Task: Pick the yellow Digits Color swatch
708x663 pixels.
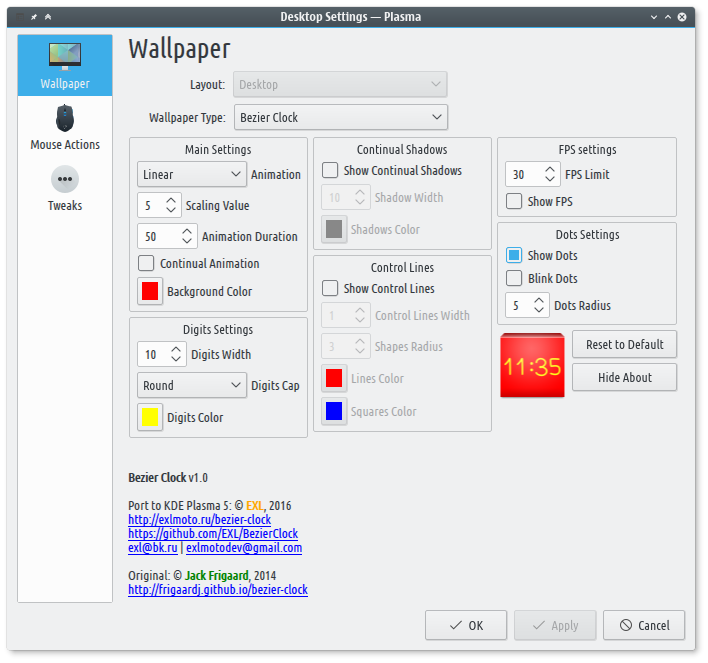Action: pyautogui.click(x=150, y=417)
